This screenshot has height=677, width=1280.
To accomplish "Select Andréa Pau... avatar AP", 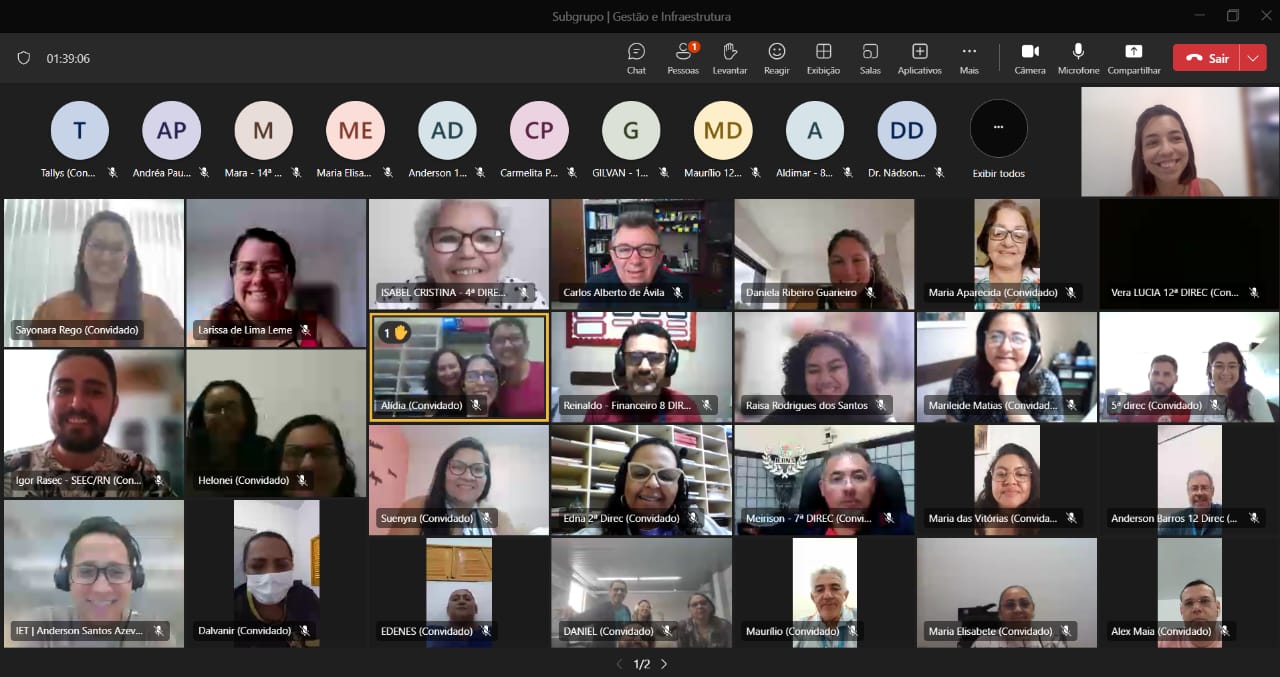I will pyautogui.click(x=171, y=130).
